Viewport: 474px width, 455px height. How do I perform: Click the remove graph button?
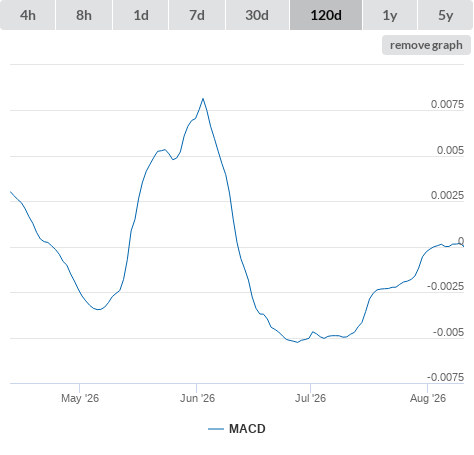pyautogui.click(x=426, y=45)
